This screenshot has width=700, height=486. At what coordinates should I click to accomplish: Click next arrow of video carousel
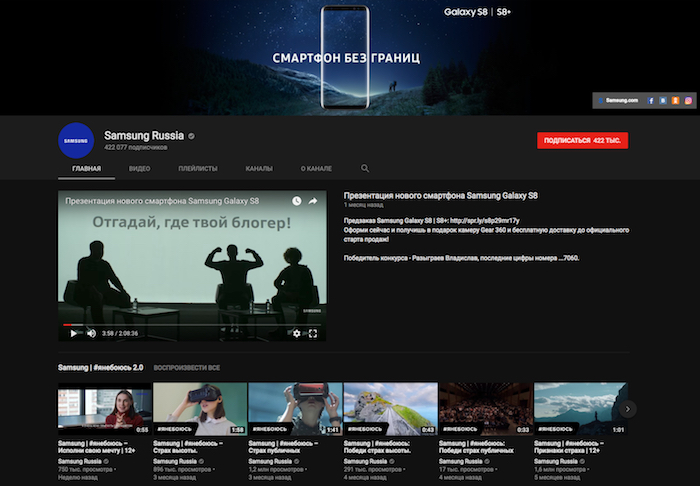point(628,409)
